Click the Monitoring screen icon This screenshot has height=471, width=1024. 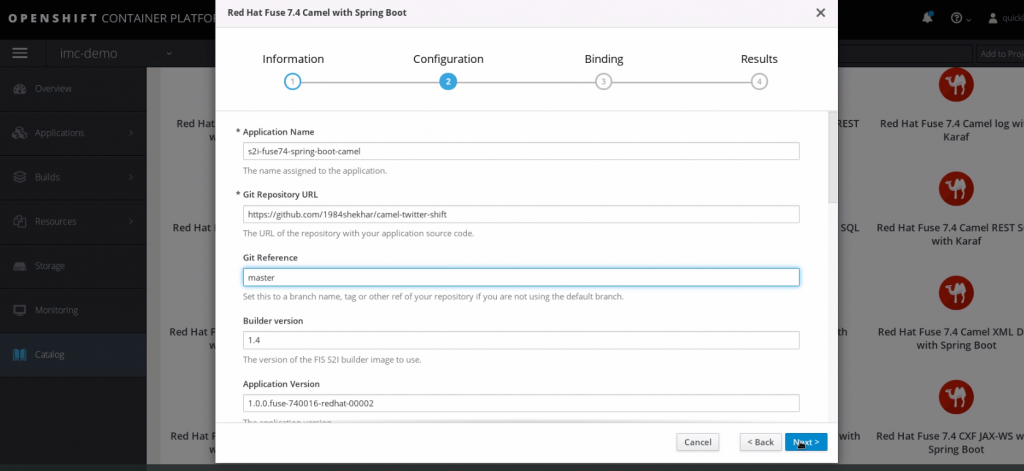click(19, 310)
